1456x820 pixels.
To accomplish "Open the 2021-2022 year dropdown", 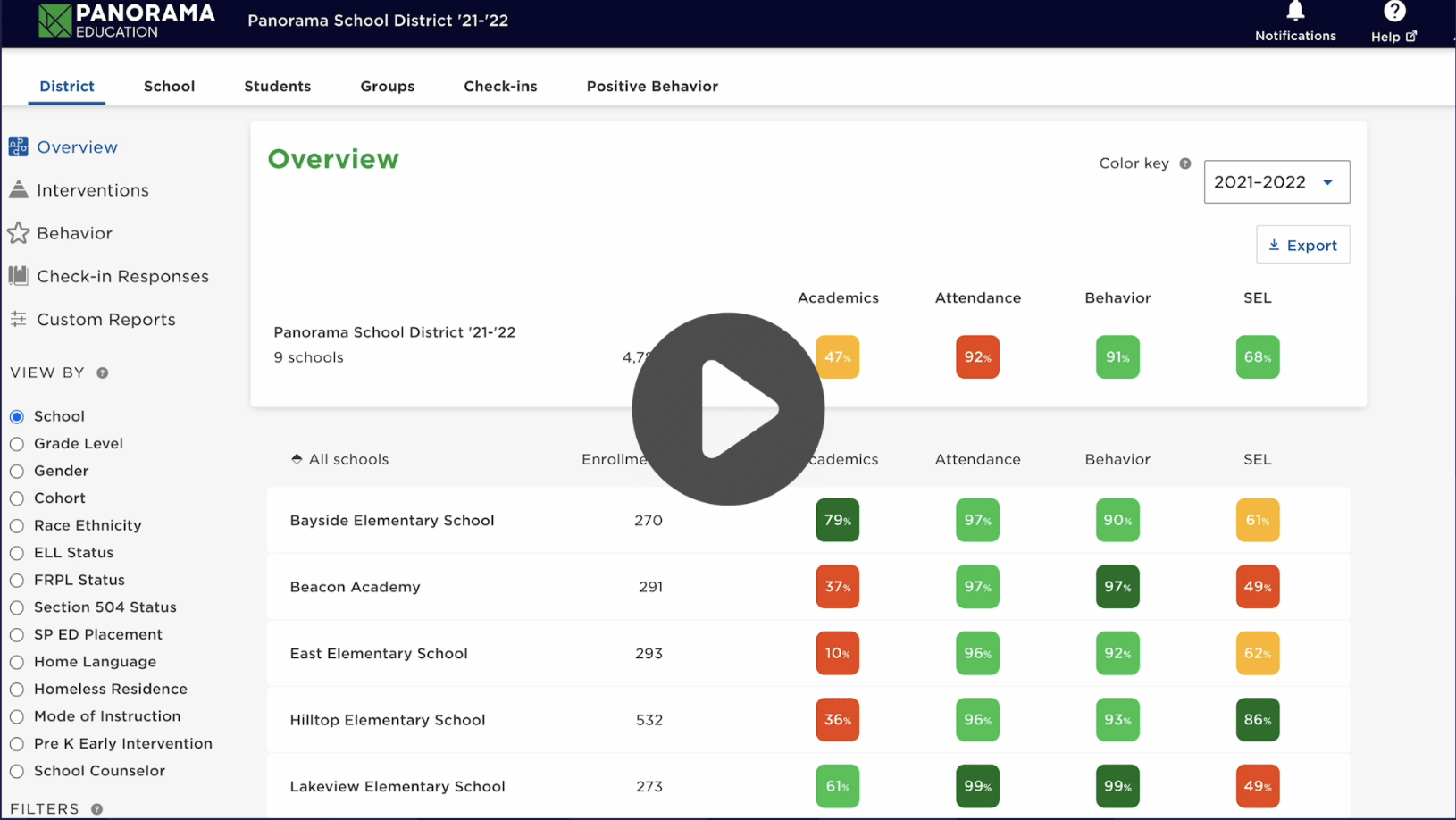I will pyautogui.click(x=1276, y=182).
